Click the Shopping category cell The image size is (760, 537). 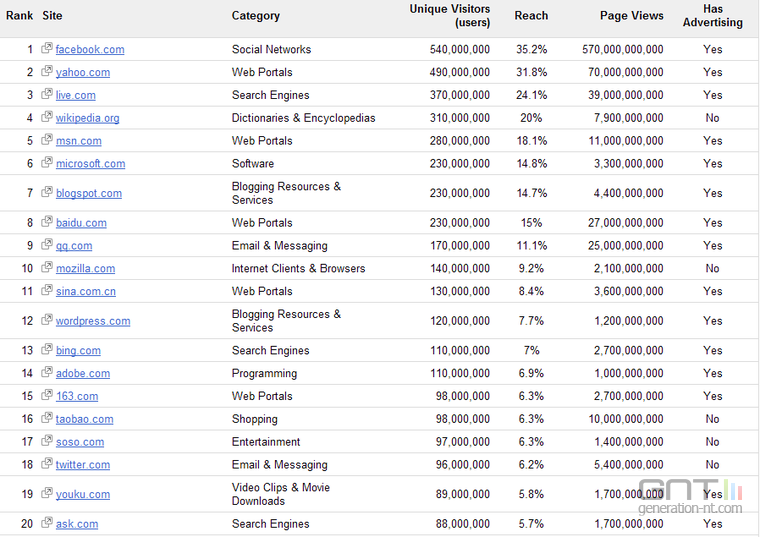pyautogui.click(x=254, y=419)
